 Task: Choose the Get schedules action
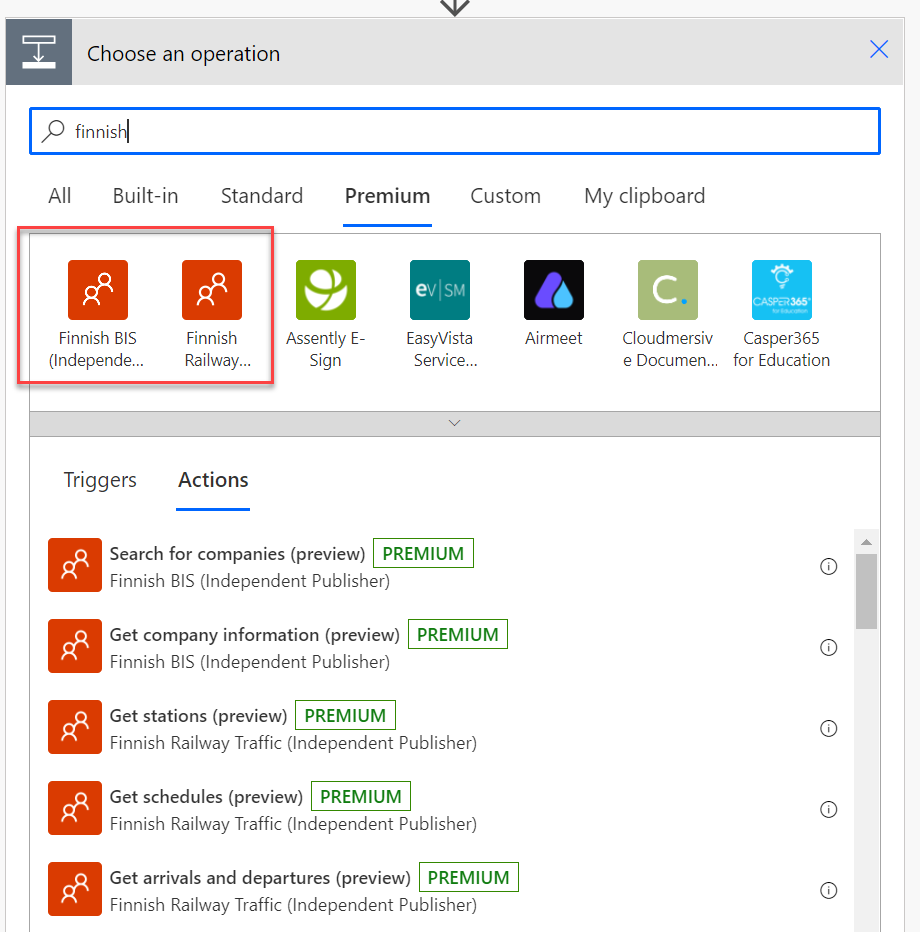[x=206, y=797]
